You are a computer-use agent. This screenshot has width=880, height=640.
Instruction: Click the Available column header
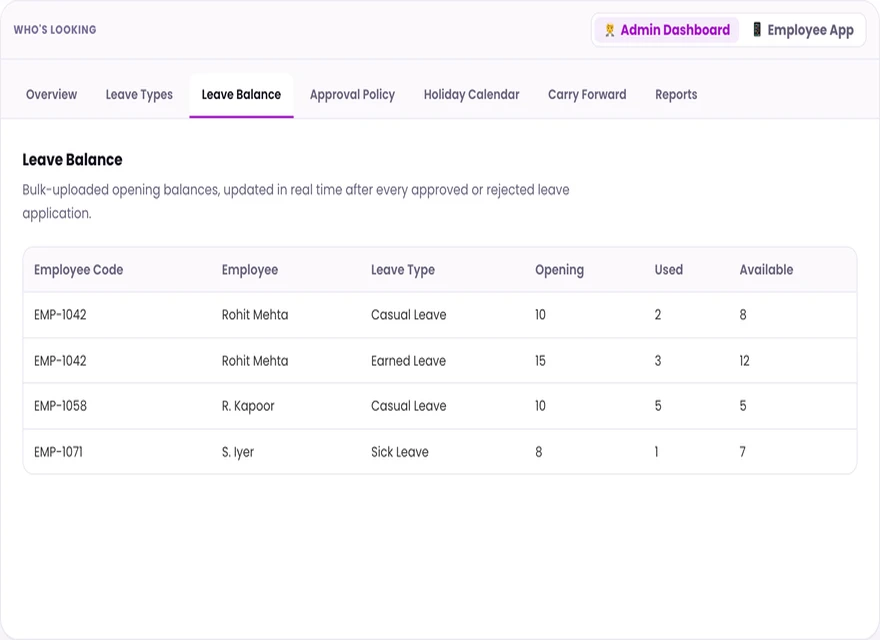point(766,269)
